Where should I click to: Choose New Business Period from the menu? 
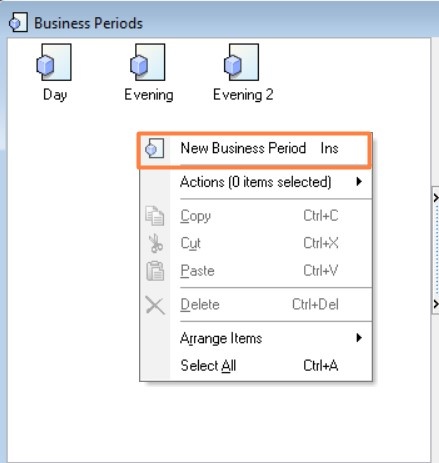coord(255,149)
